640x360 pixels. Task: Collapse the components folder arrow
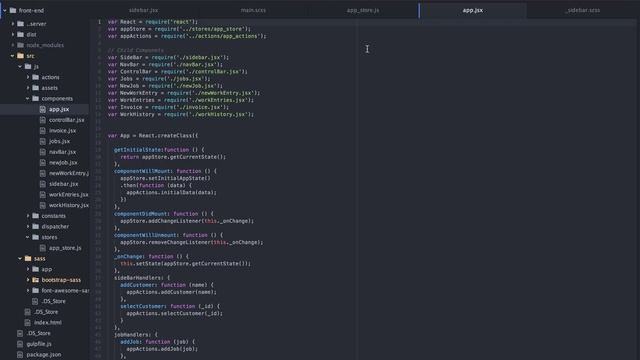pyautogui.click(x=28, y=98)
